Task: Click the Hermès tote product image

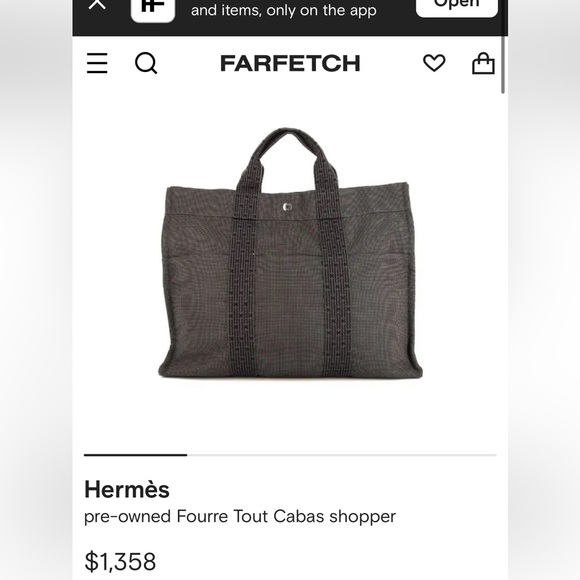Action: tap(290, 253)
